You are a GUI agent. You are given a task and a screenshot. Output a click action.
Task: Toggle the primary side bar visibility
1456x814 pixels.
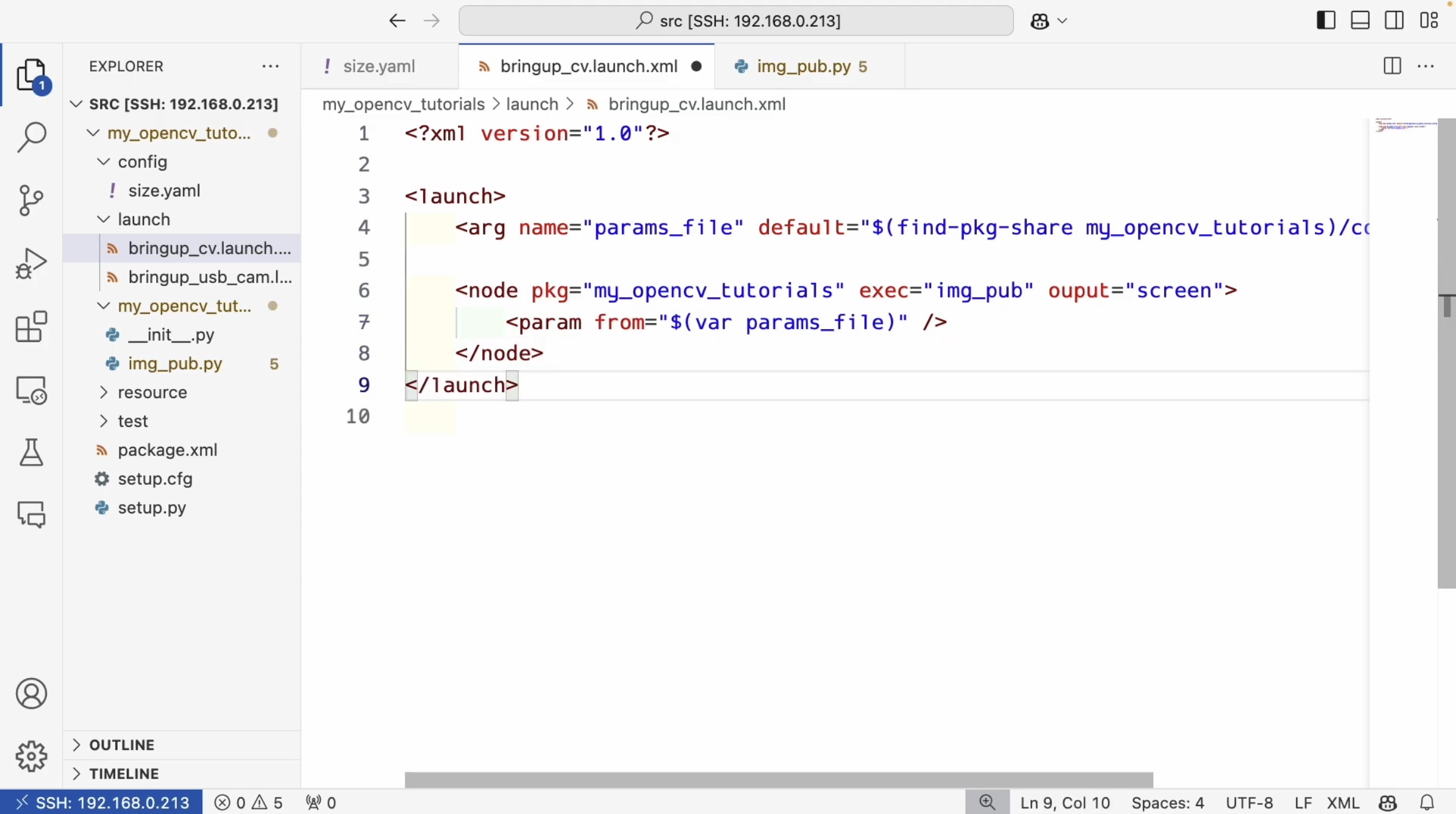pos(1326,21)
